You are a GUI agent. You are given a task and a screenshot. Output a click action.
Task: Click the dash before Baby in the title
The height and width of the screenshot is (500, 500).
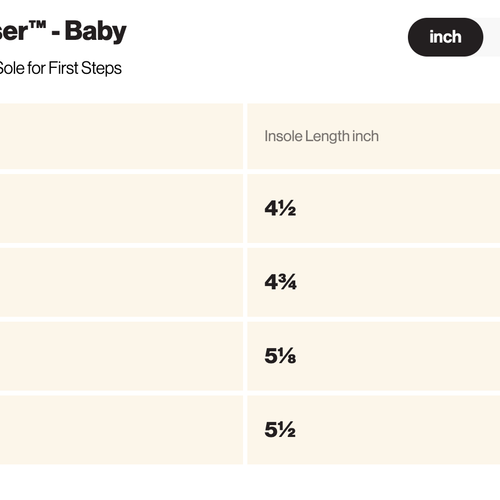coord(56,34)
